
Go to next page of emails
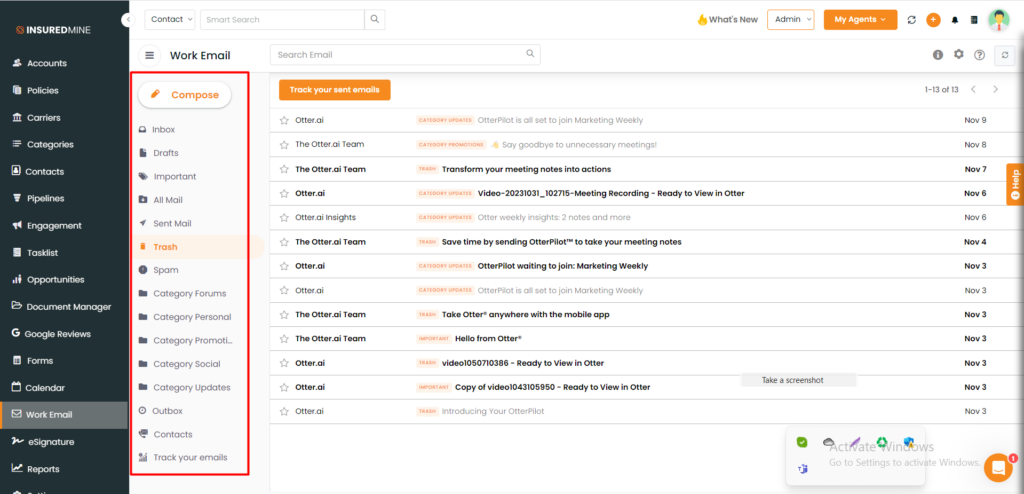995,90
